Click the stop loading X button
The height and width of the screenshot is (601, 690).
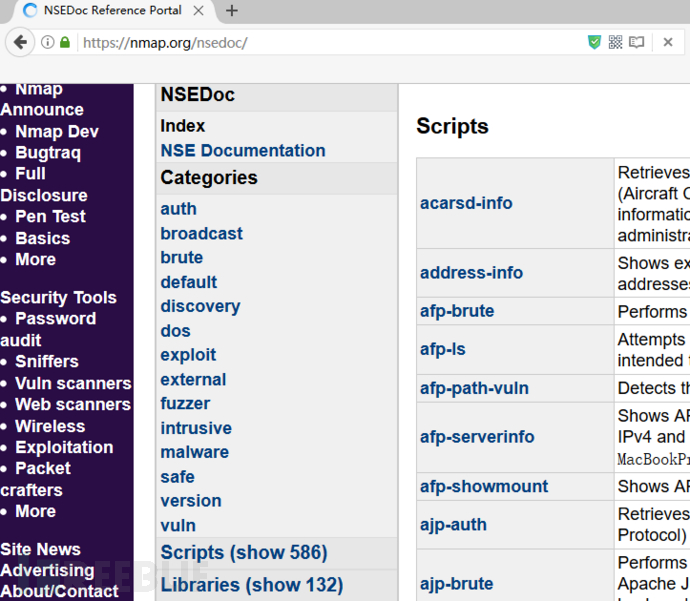pos(668,43)
